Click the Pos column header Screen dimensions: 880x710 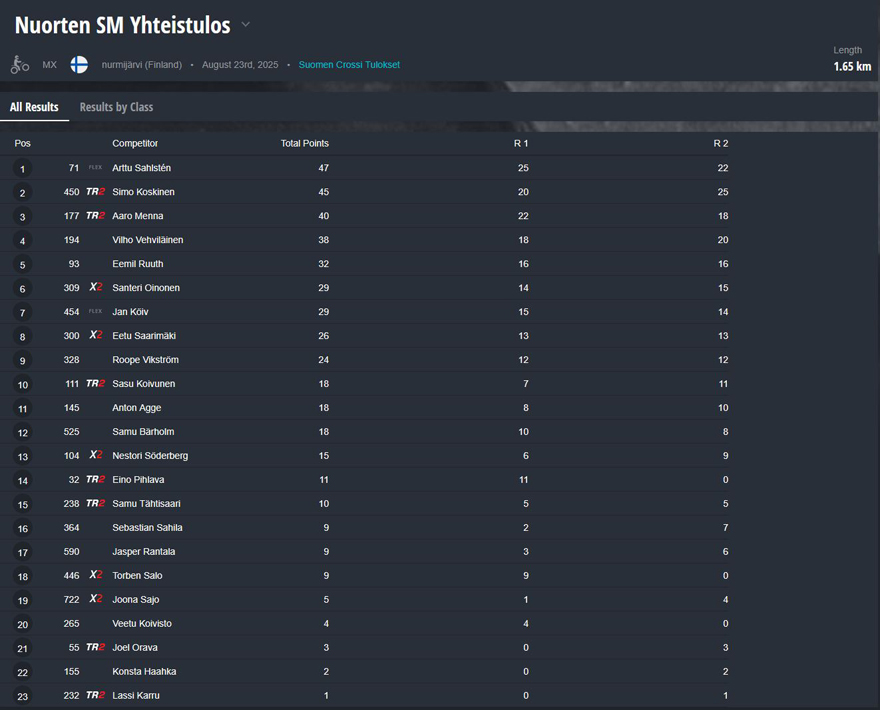(x=22, y=143)
